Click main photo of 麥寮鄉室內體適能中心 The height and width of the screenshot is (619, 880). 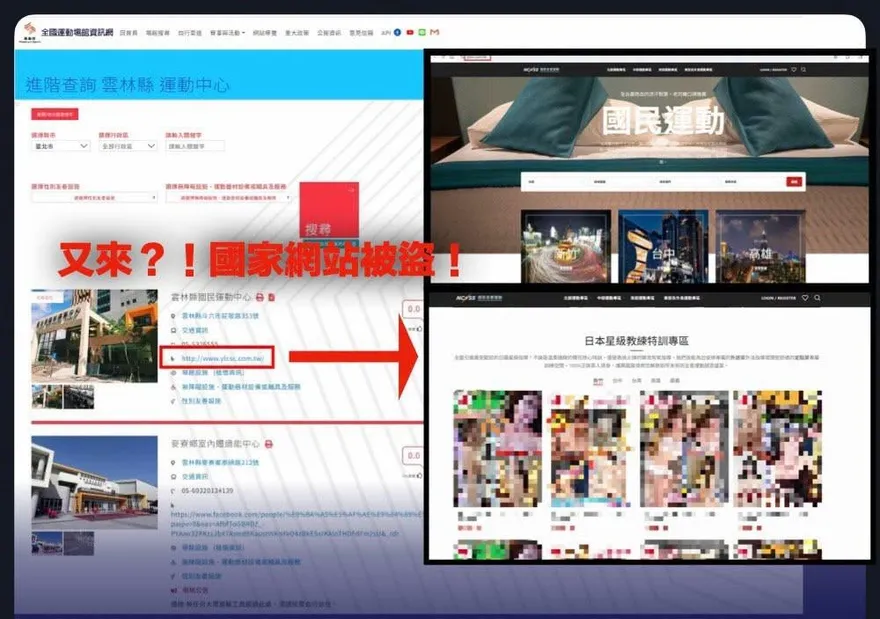(94, 483)
